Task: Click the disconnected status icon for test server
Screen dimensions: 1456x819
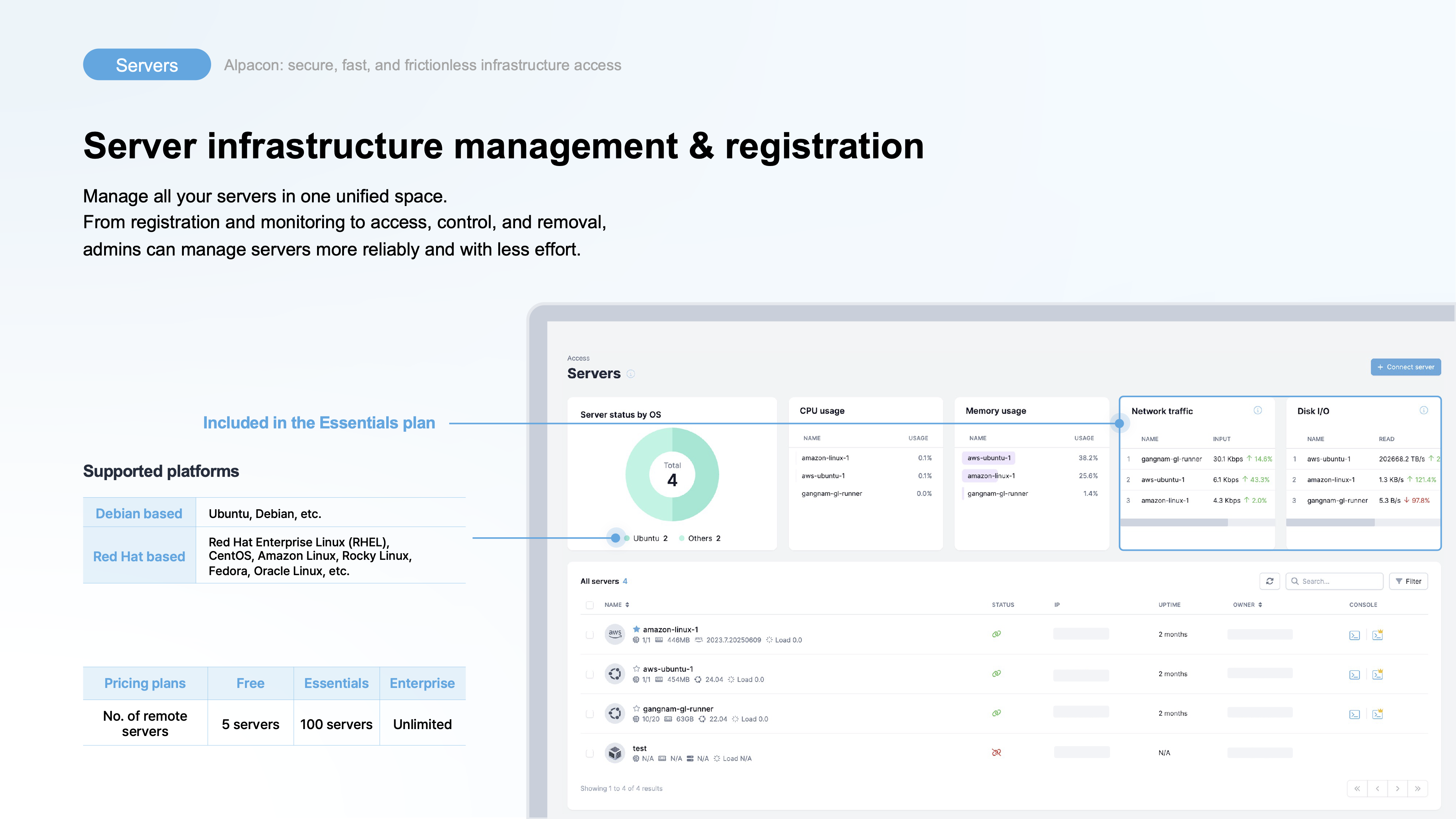Action: 997,752
